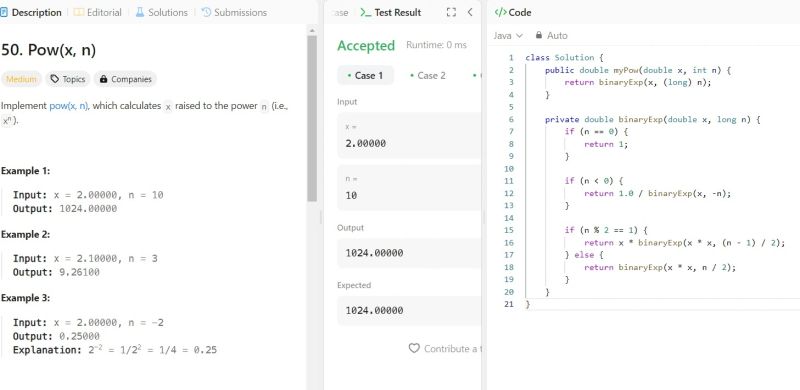This screenshot has width=800, height=390.
Task: Click the x input value 2.00000
Action: (x=366, y=143)
